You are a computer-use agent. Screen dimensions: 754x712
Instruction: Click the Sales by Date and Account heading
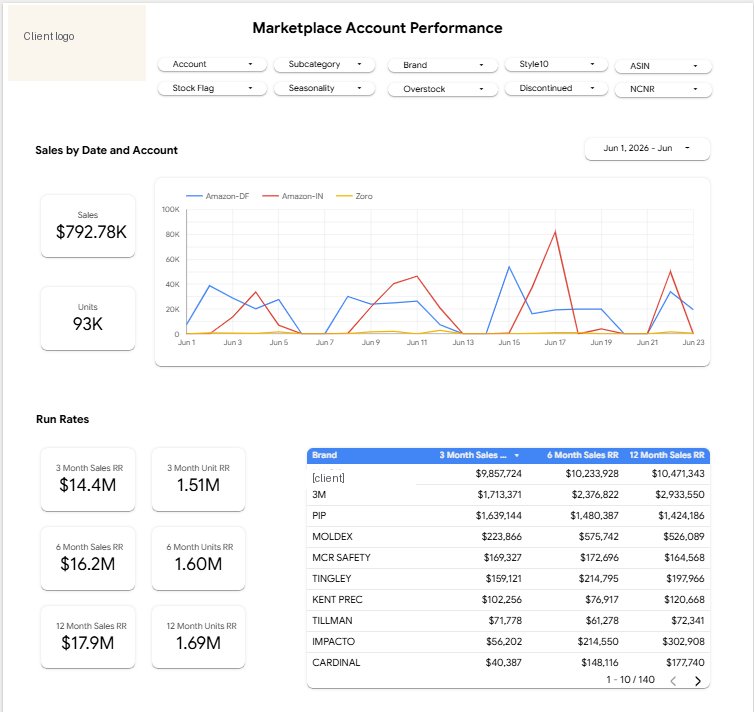pos(106,150)
